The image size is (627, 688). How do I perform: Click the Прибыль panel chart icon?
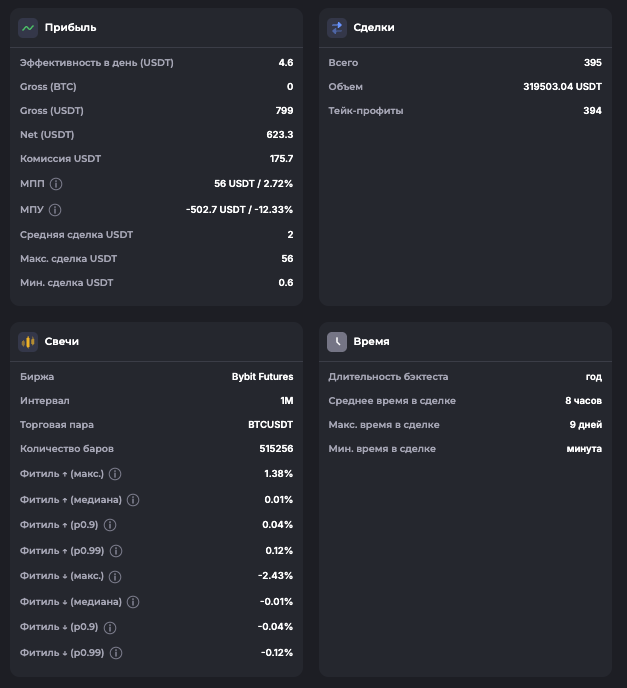[x=28, y=28]
